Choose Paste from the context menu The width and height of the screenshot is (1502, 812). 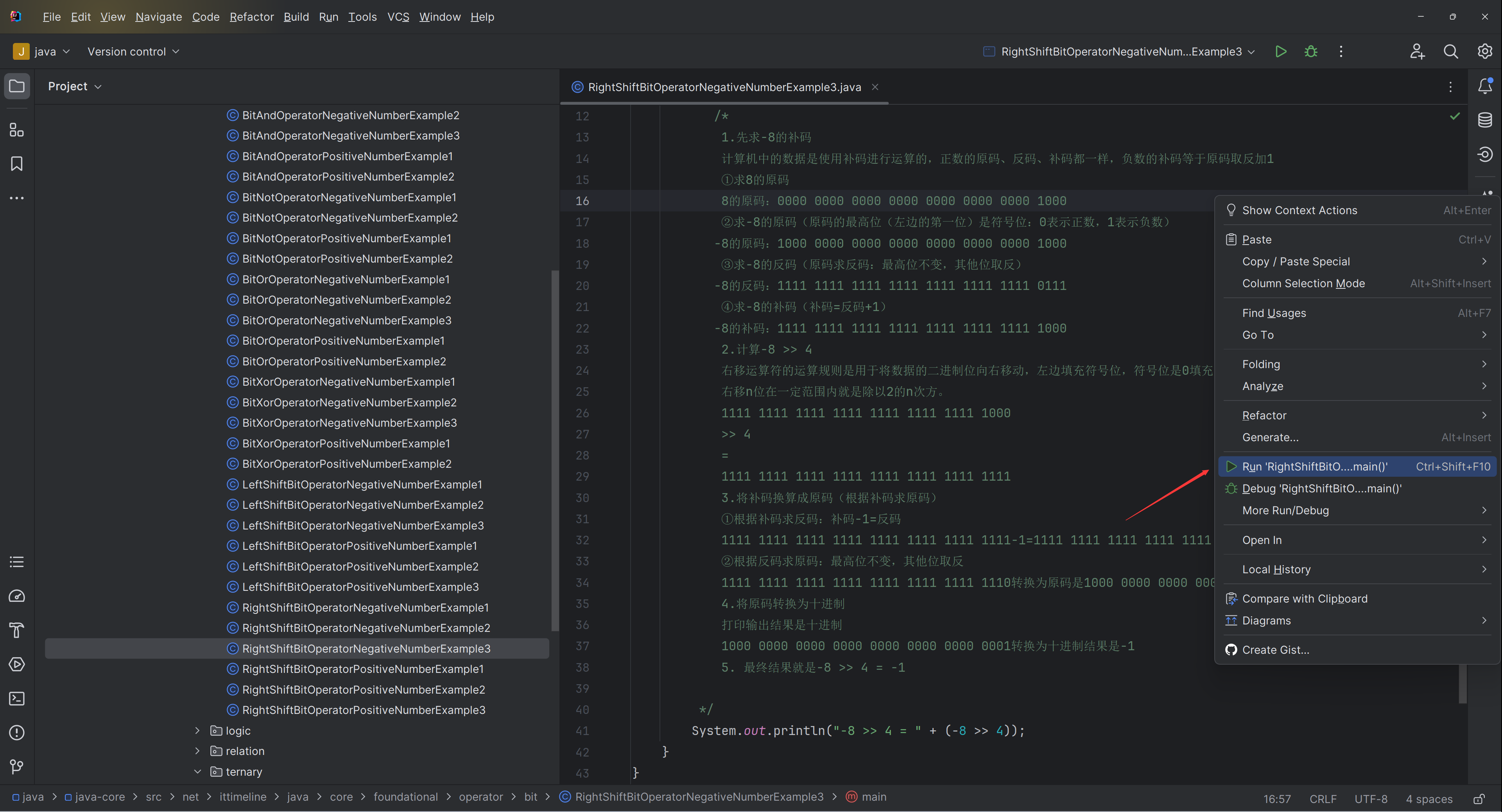pos(1358,239)
